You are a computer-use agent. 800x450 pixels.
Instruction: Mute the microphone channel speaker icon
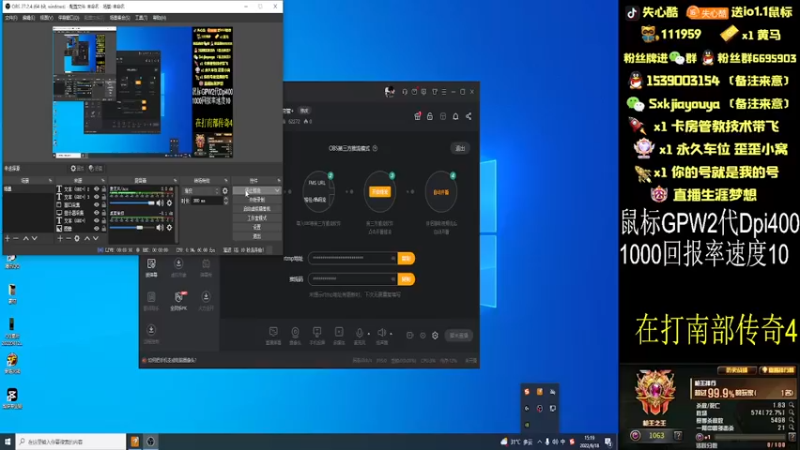160,203
